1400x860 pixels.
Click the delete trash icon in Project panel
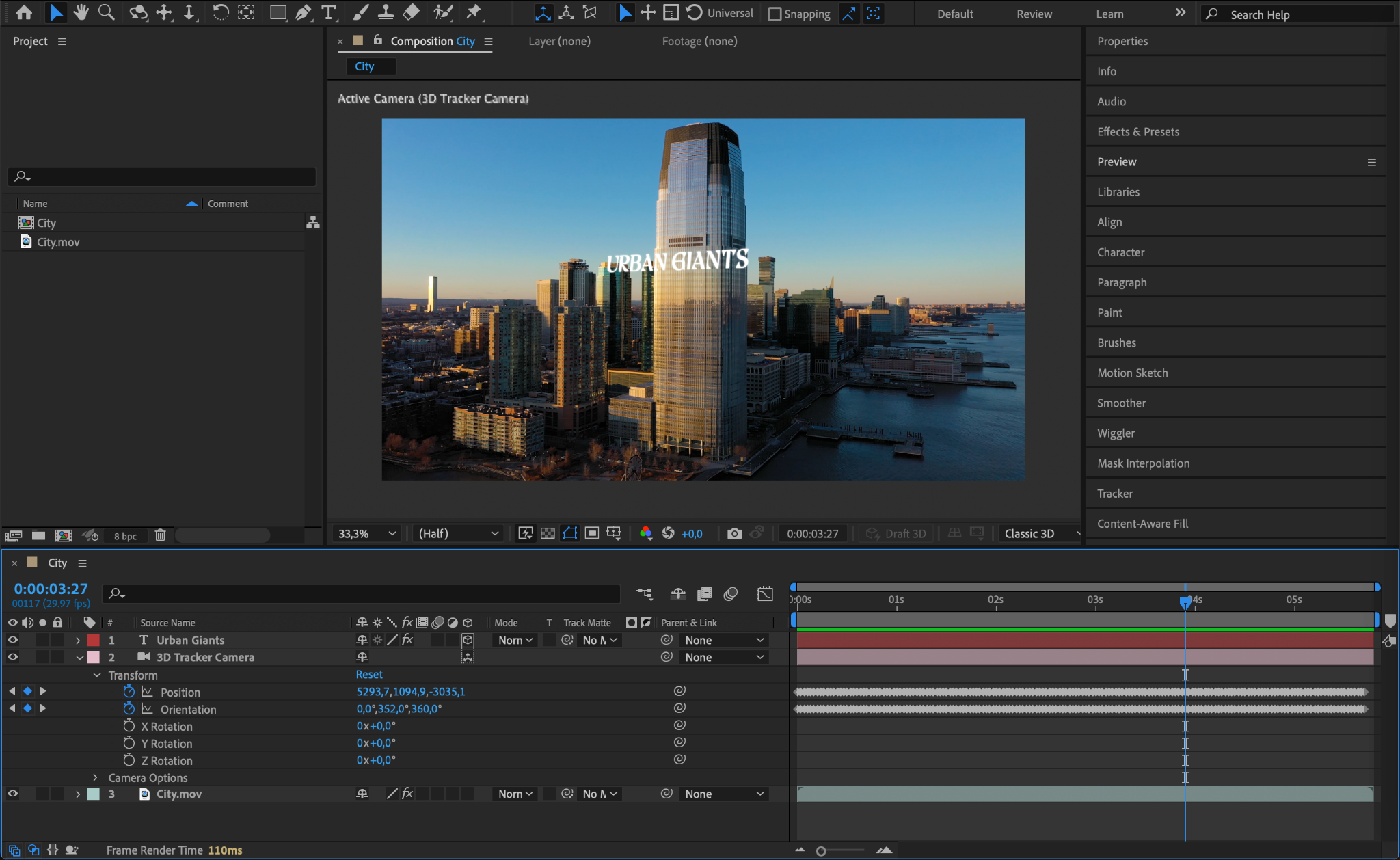point(160,535)
